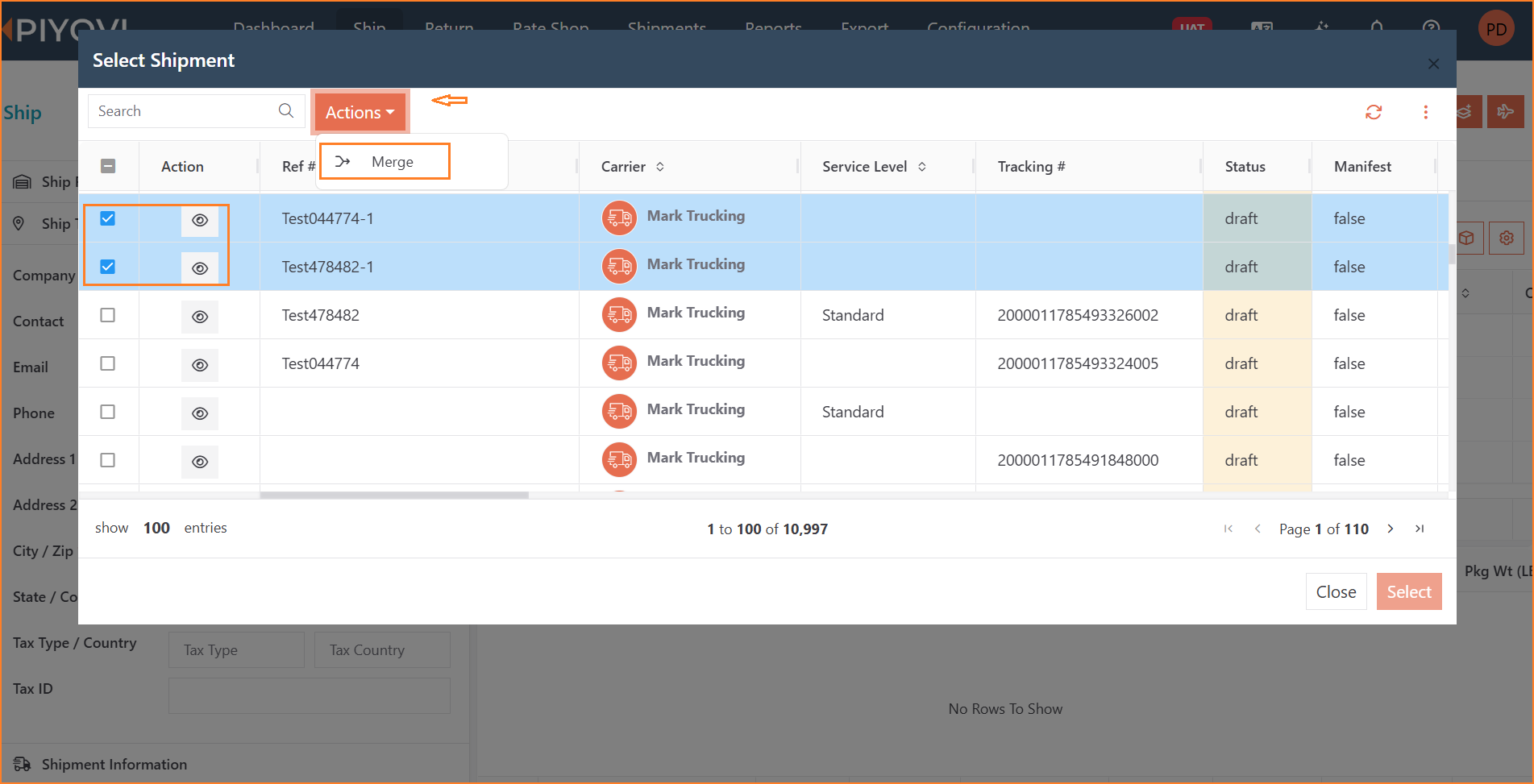Change the 100 entries page size
Image resolution: width=1534 pixels, height=784 pixels.
(156, 528)
